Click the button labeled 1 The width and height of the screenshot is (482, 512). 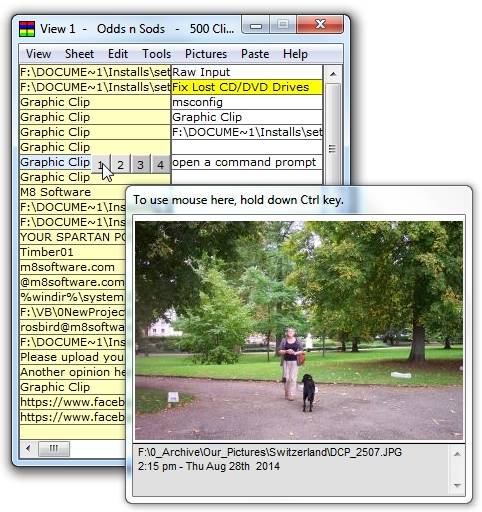(x=101, y=164)
